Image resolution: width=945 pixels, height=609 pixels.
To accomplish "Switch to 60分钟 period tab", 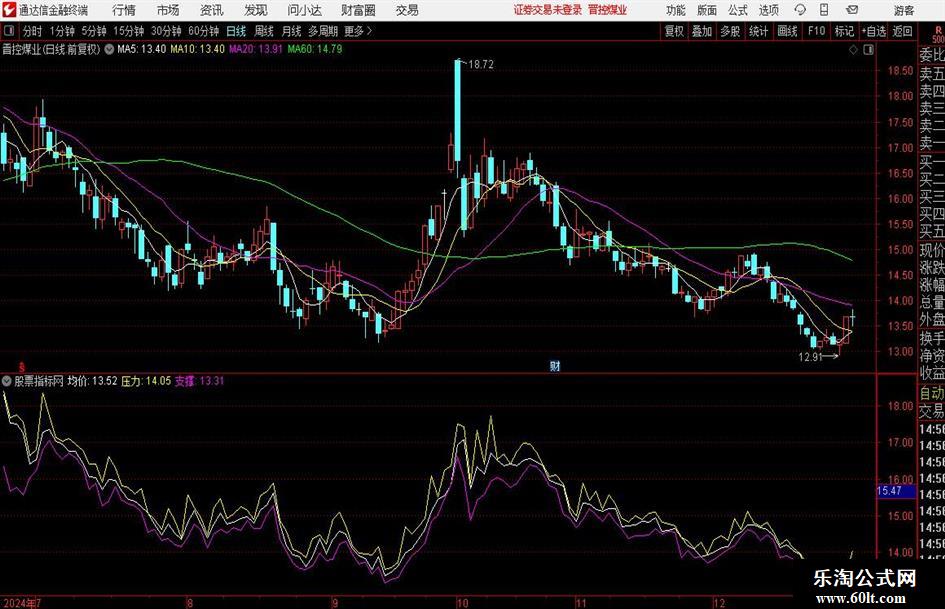I will 203,31.
